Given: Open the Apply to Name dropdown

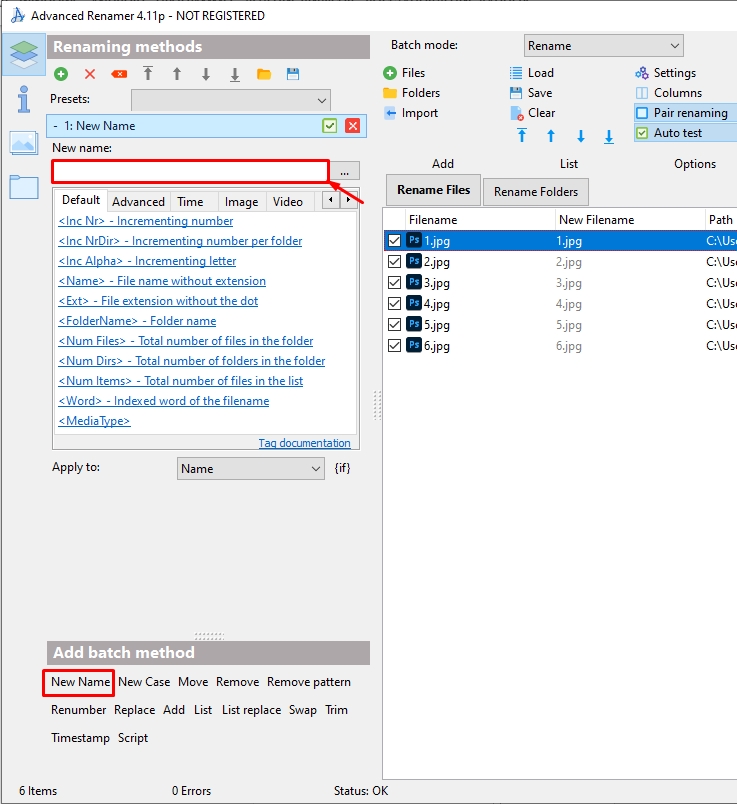Looking at the screenshot, I should click(x=251, y=469).
